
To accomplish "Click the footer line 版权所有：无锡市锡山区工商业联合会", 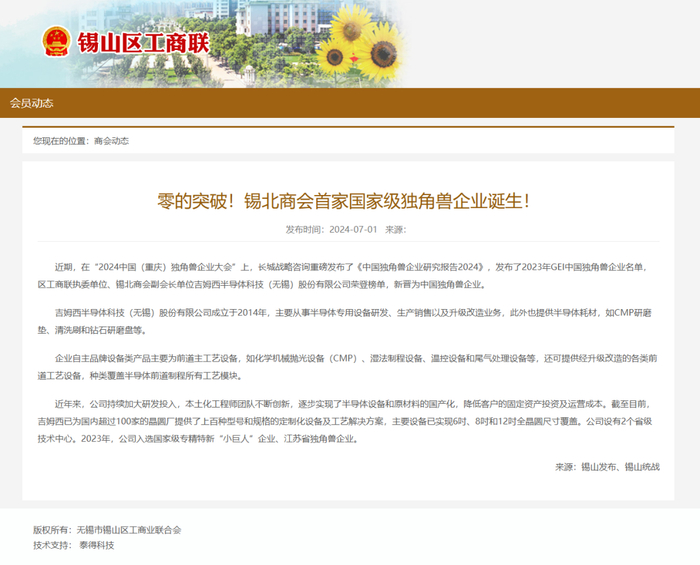I will click(x=107, y=530).
